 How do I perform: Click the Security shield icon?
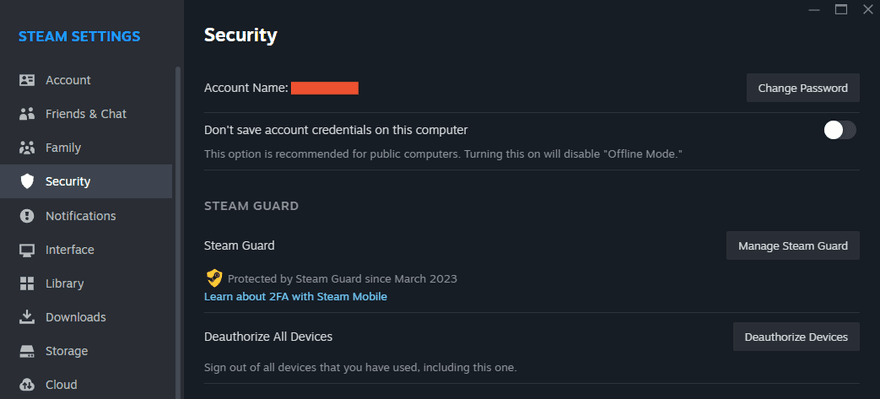click(27, 181)
